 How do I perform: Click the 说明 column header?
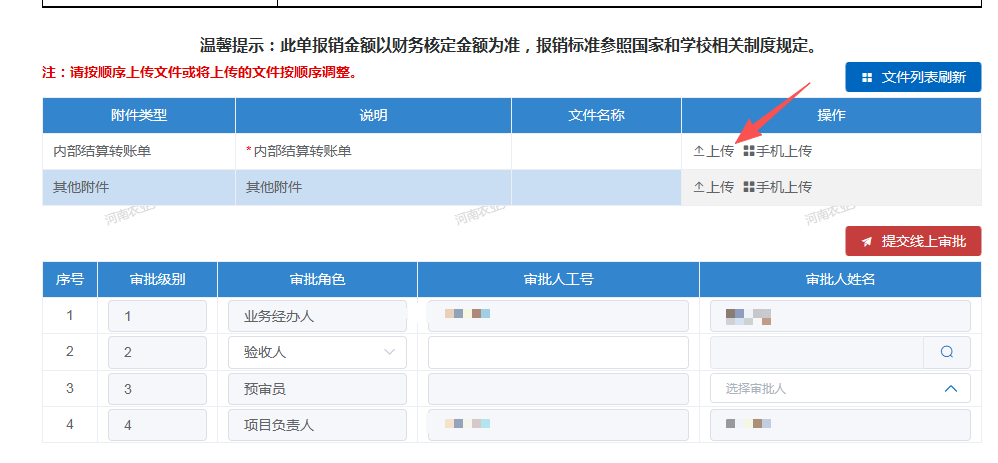[x=373, y=115]
